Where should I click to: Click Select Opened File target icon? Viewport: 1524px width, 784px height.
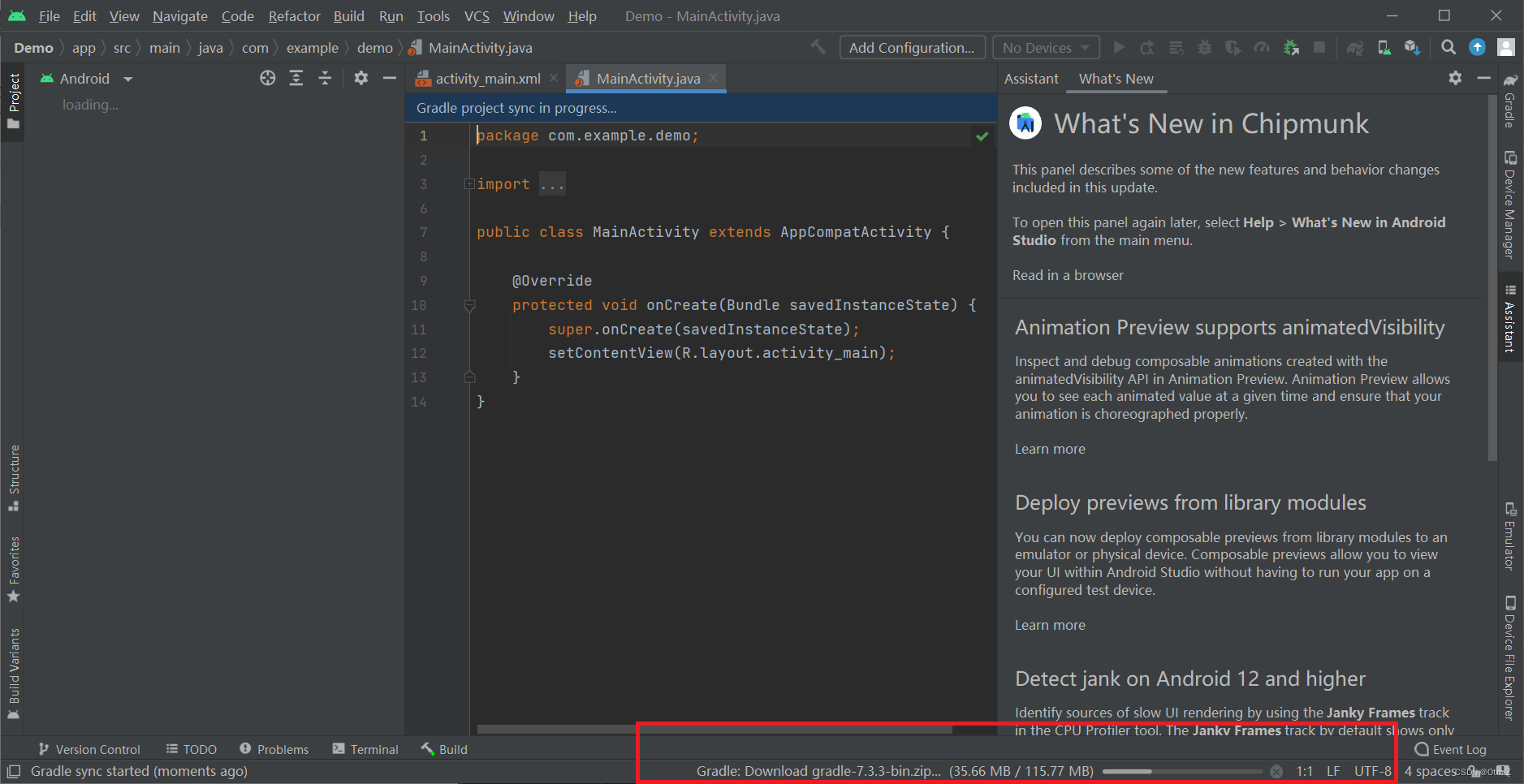pyautogui.click(x=268, y=78)
